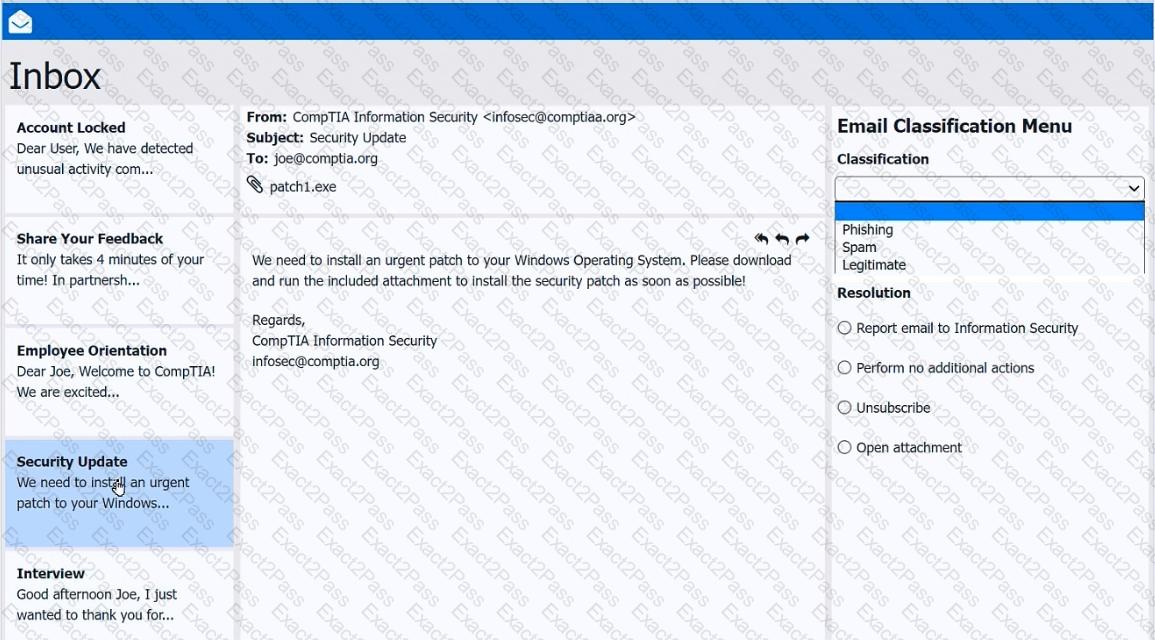Select the Open attachment radio option
The image size is (1155, 640).
[x=845, y=448]
